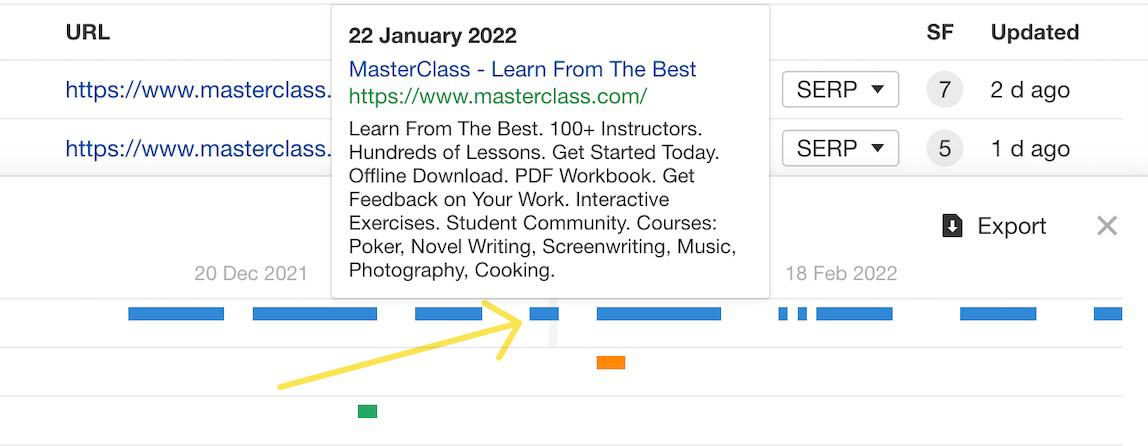Close the ad history panel
The image size is (1148, 446).
[x=1106, y=226]
